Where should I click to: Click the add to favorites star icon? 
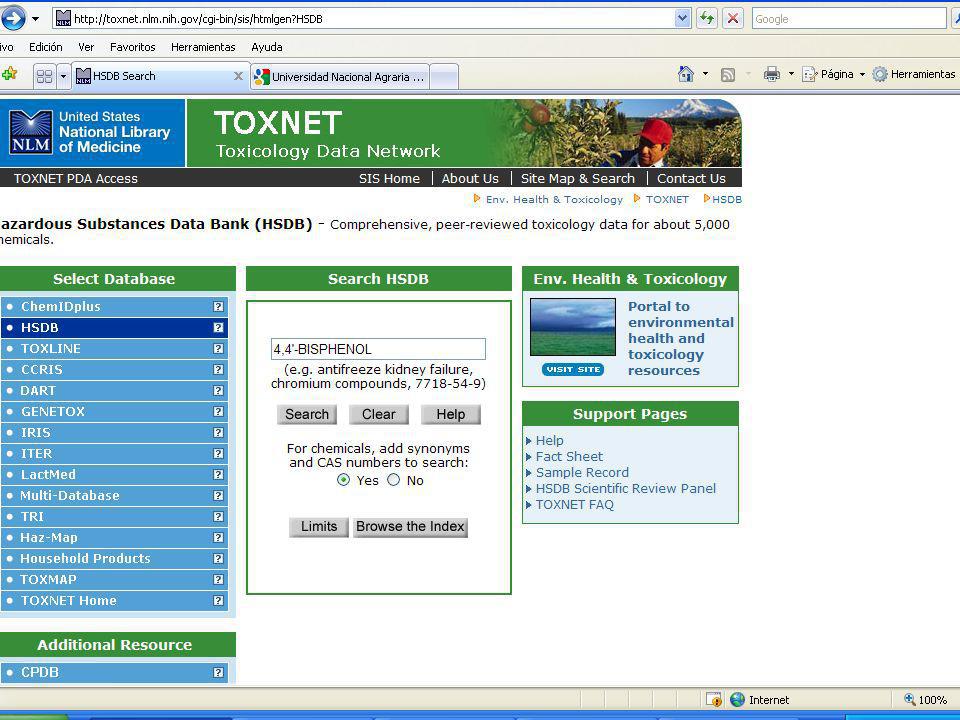9,75
